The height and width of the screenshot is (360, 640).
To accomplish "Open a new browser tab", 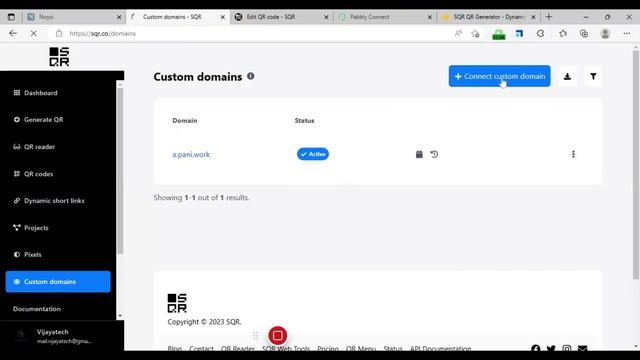I will 549,17.
